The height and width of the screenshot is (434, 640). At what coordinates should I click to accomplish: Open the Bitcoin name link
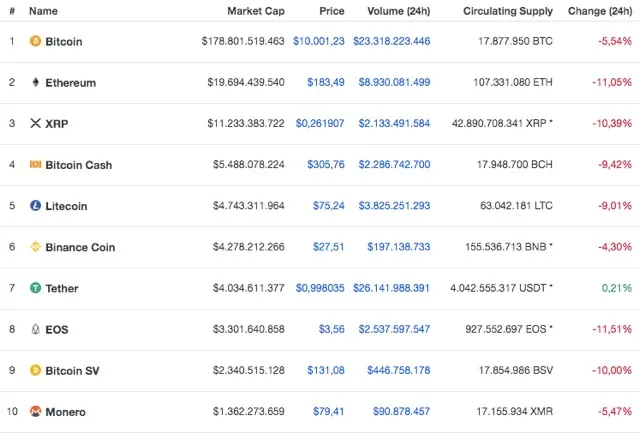[x=64, y=42]
